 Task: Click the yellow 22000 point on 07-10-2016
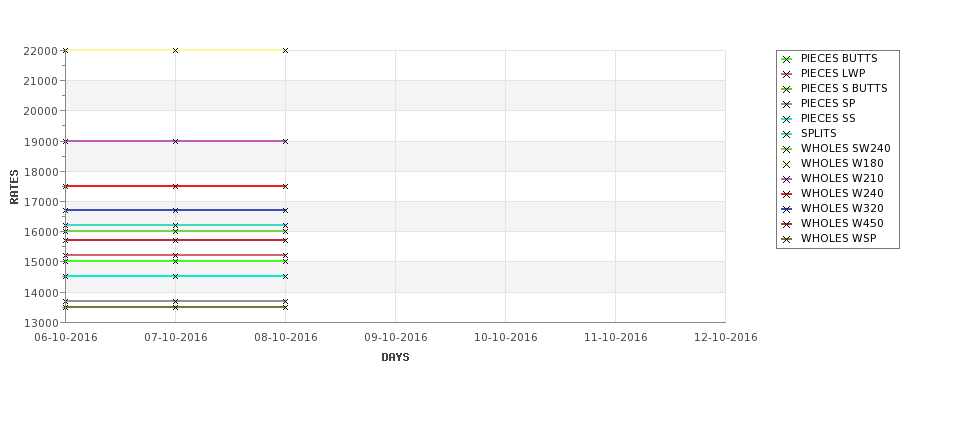click(x=175, y=50)
